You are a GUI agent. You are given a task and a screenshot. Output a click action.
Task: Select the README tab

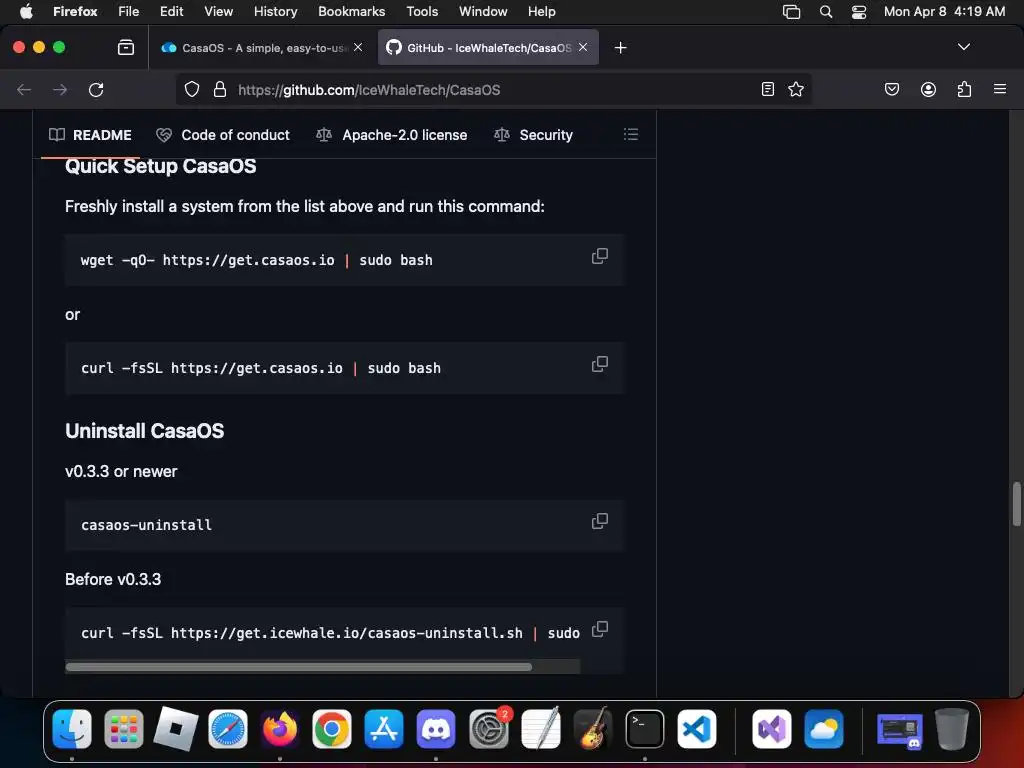90,135
